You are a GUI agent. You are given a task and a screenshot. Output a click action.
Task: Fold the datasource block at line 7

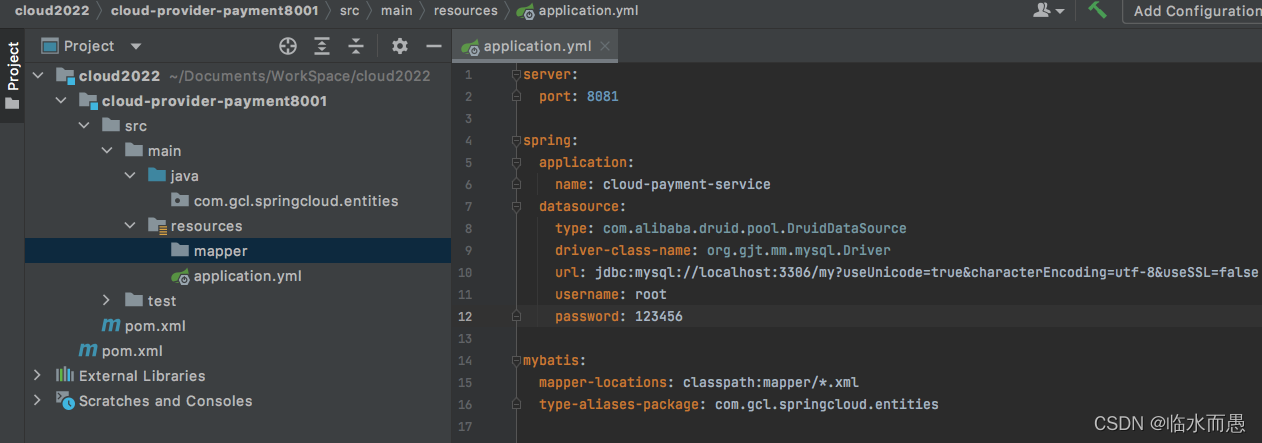point(516,206)
